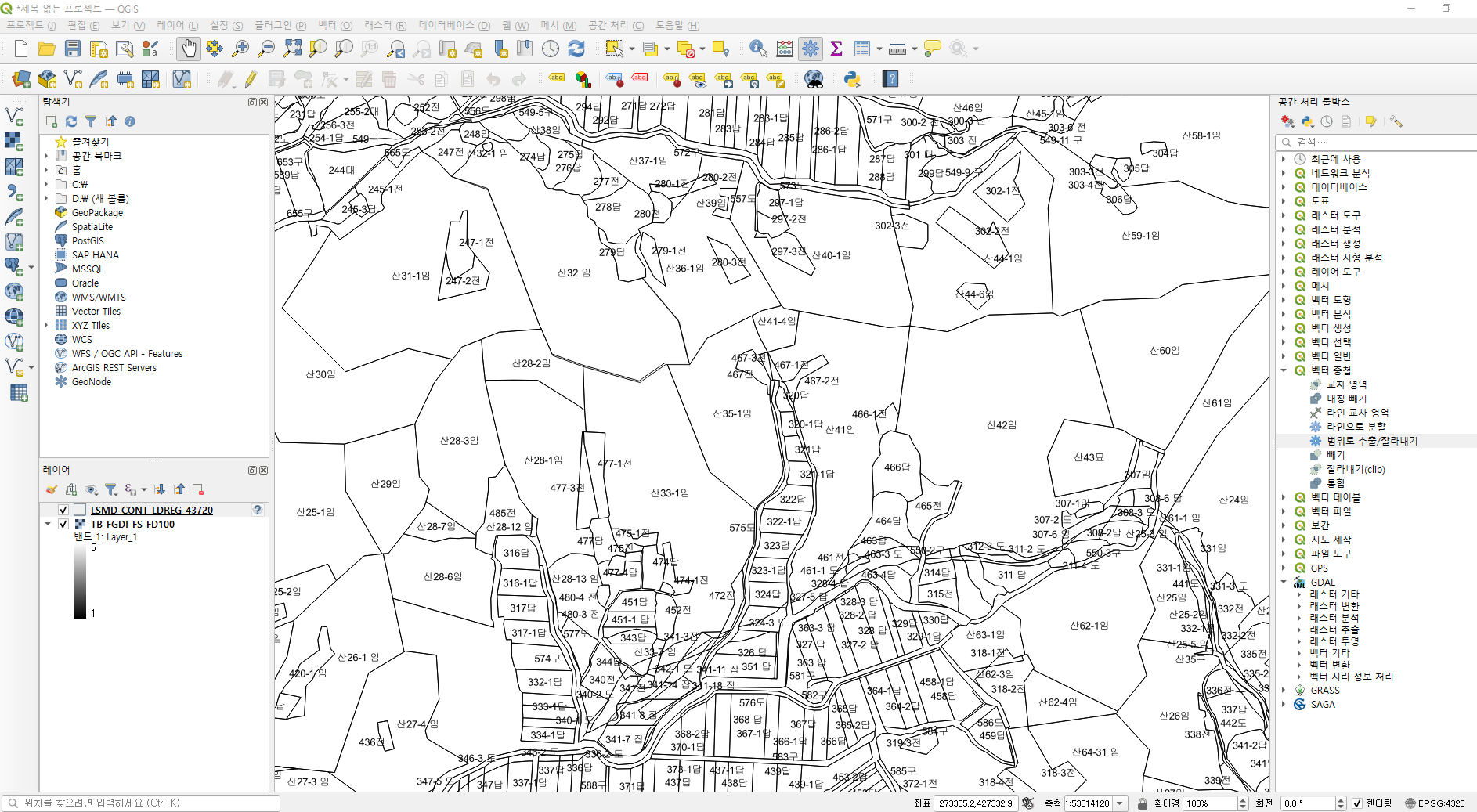Click EPSG:4326 CRS button
The width and height of the screenshot is (1477, 812).
pyautogui.click(x=1435, y=803)
